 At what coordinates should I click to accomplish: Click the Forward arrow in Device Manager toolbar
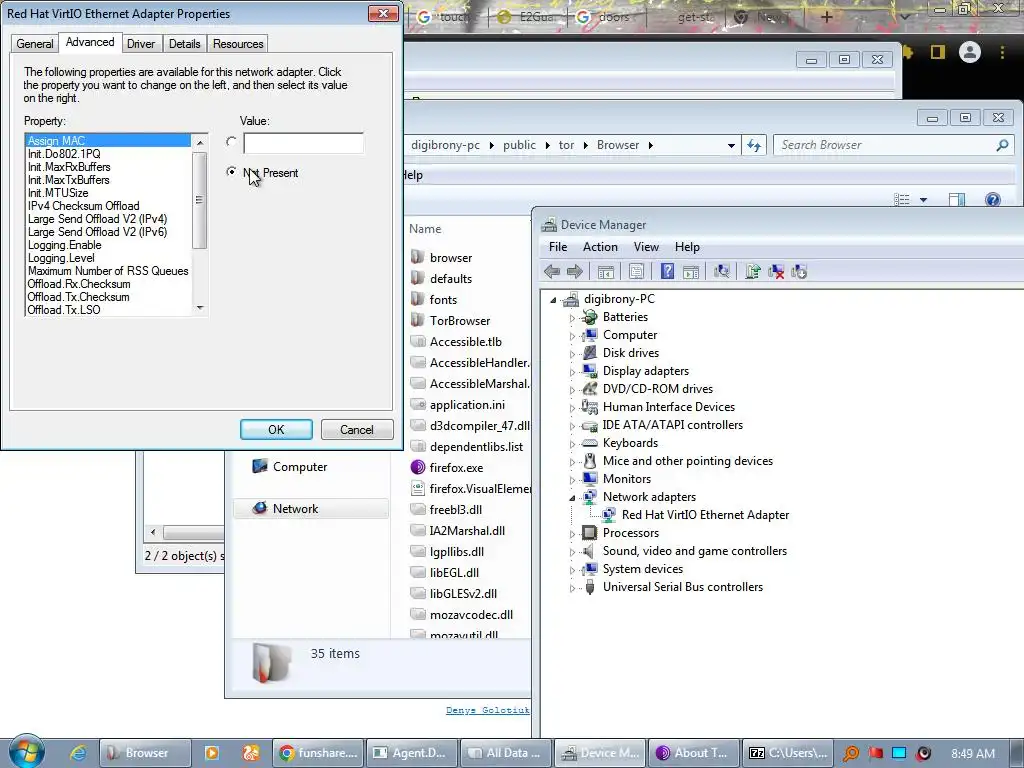tap(575, 272)
